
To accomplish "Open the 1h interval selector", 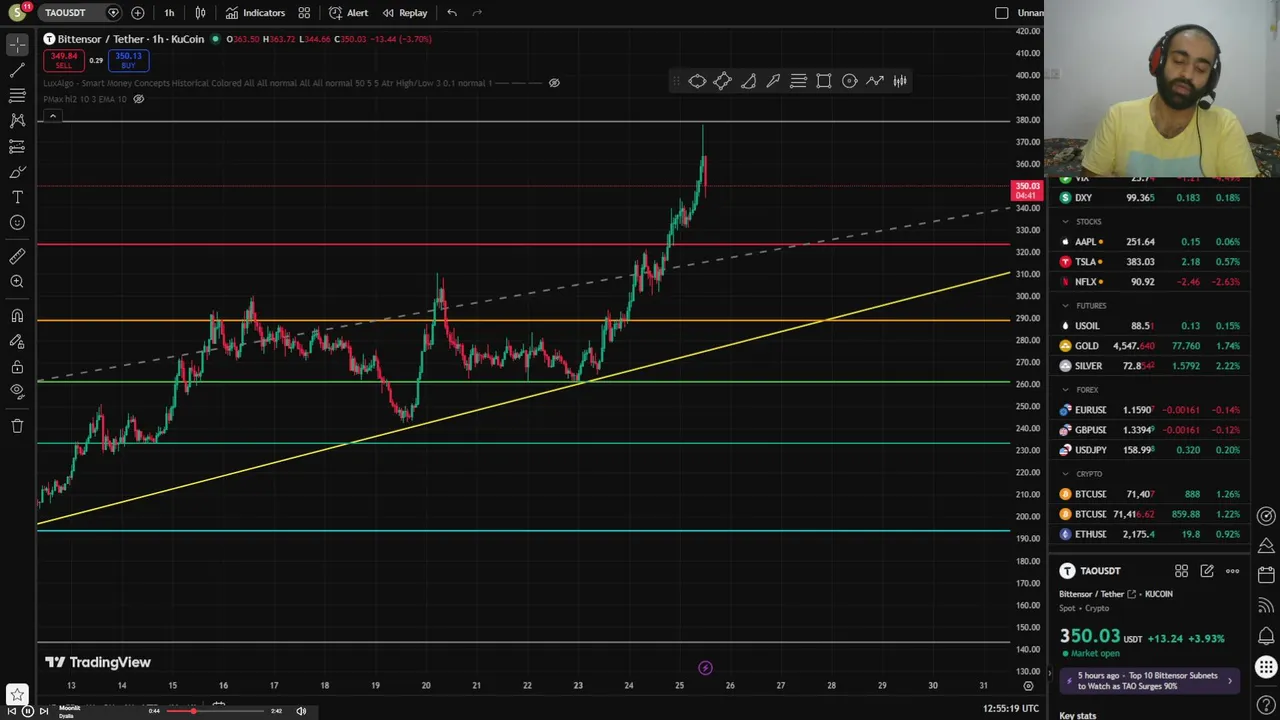I will click(x=169, y=13).
